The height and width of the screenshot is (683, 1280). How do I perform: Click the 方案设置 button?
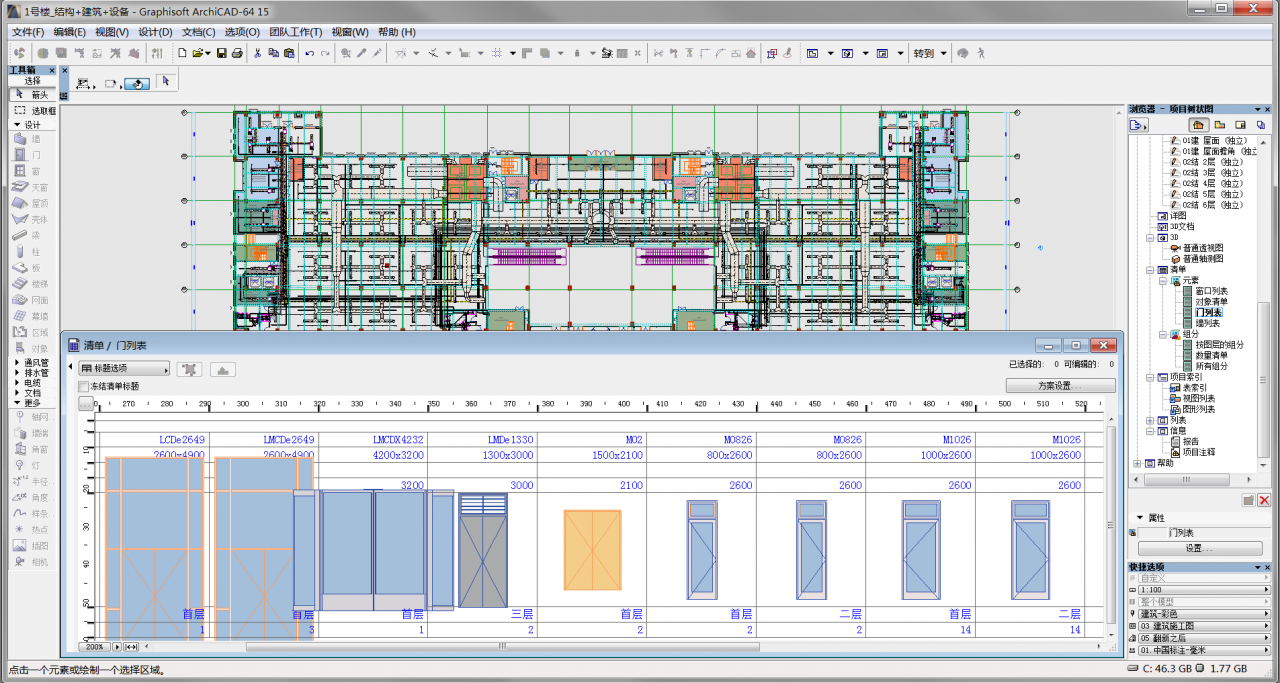click(1060, 385)
